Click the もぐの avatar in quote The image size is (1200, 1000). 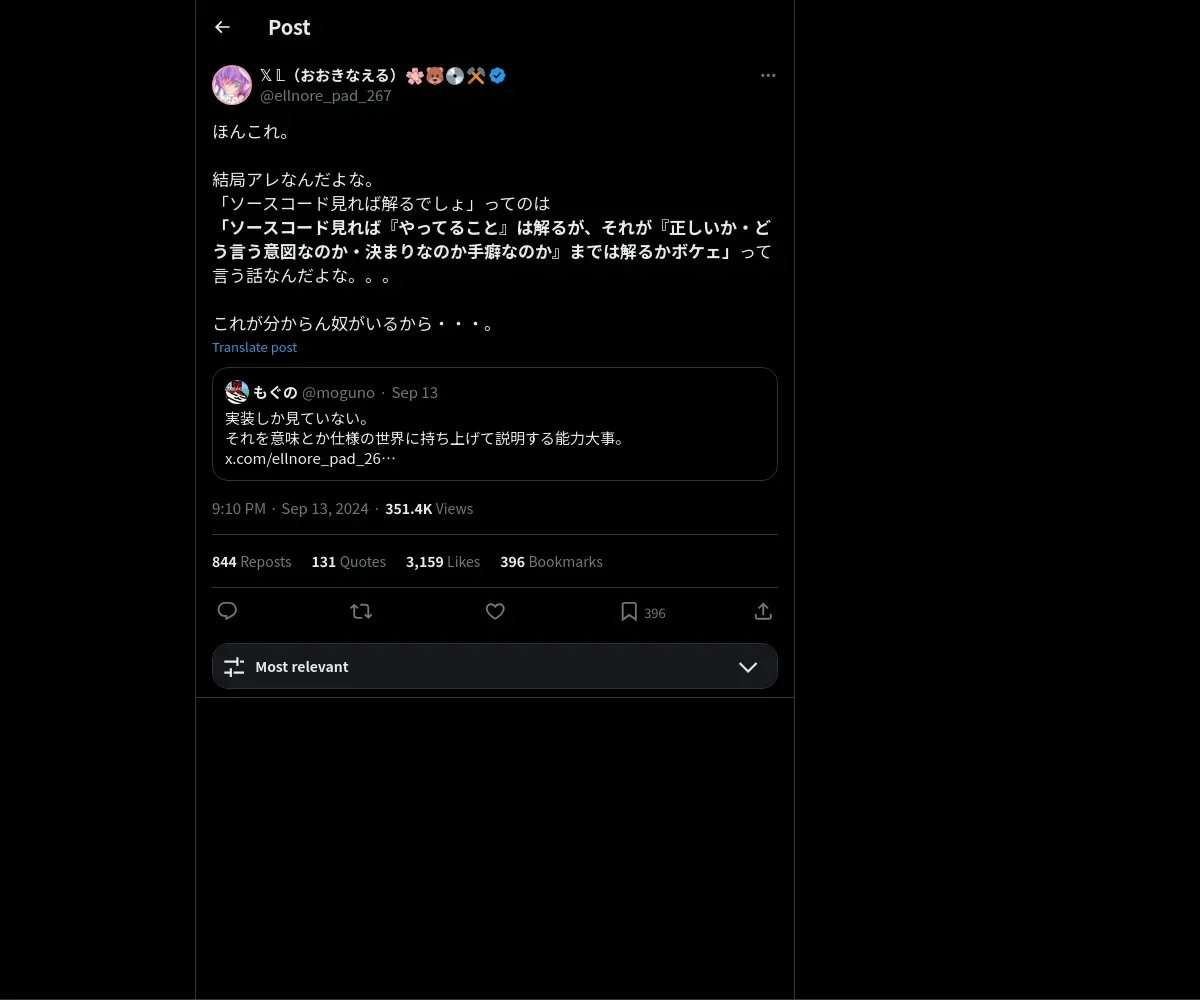click(237, 392)
